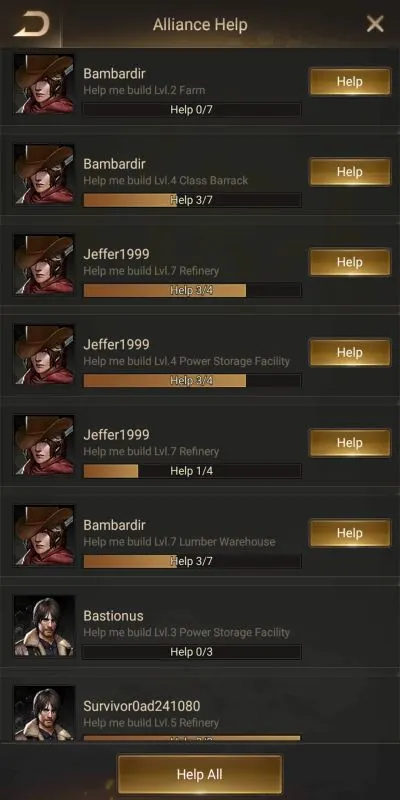Click the Survivor0ad241080 player name
400x800 pixels.
tap(142, 706)
